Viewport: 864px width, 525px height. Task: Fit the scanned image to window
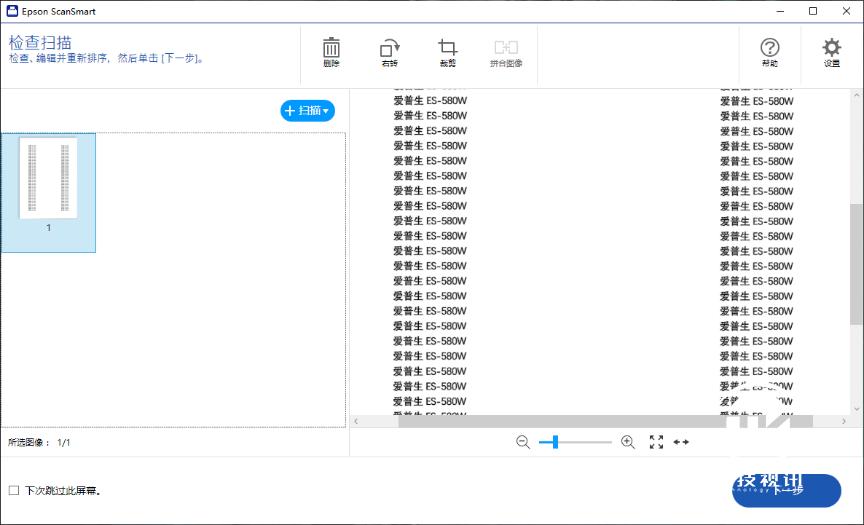click(656, 442)
